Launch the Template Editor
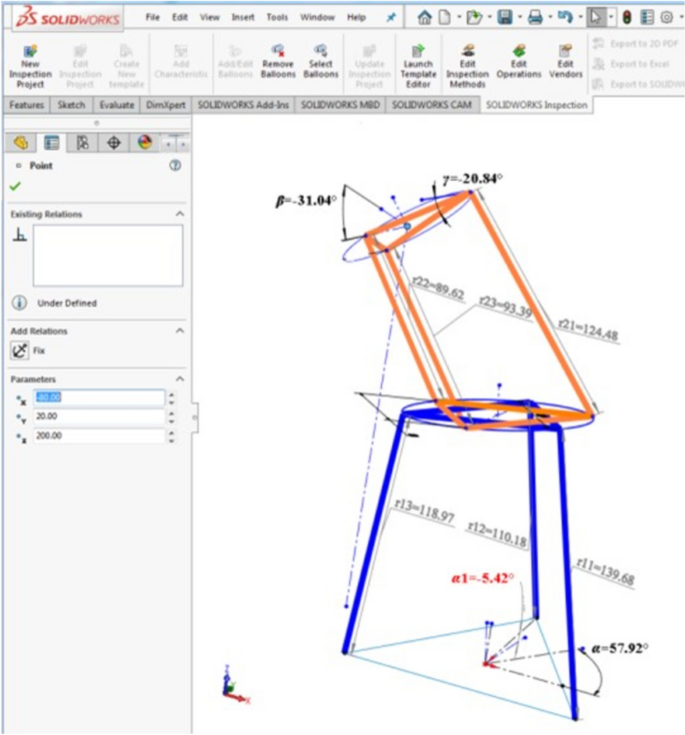This screenshot has width=685, height=735. pyautogui.click(x=418, y=51)
